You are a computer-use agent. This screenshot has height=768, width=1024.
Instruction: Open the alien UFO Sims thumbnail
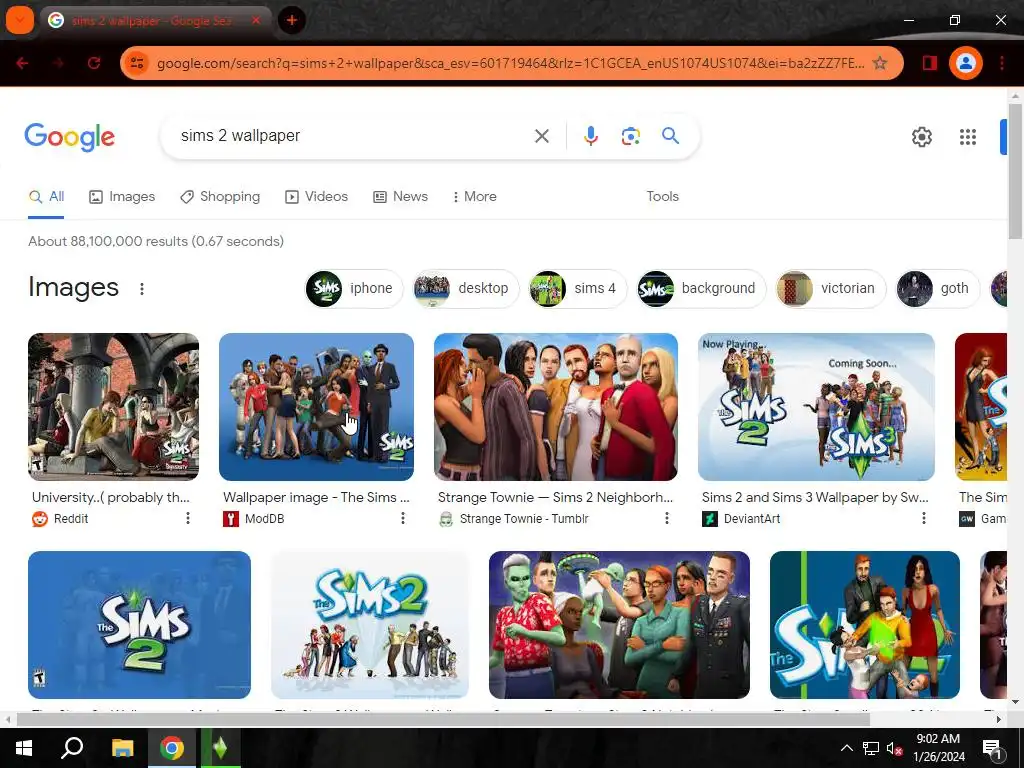(x=619, y=625)
